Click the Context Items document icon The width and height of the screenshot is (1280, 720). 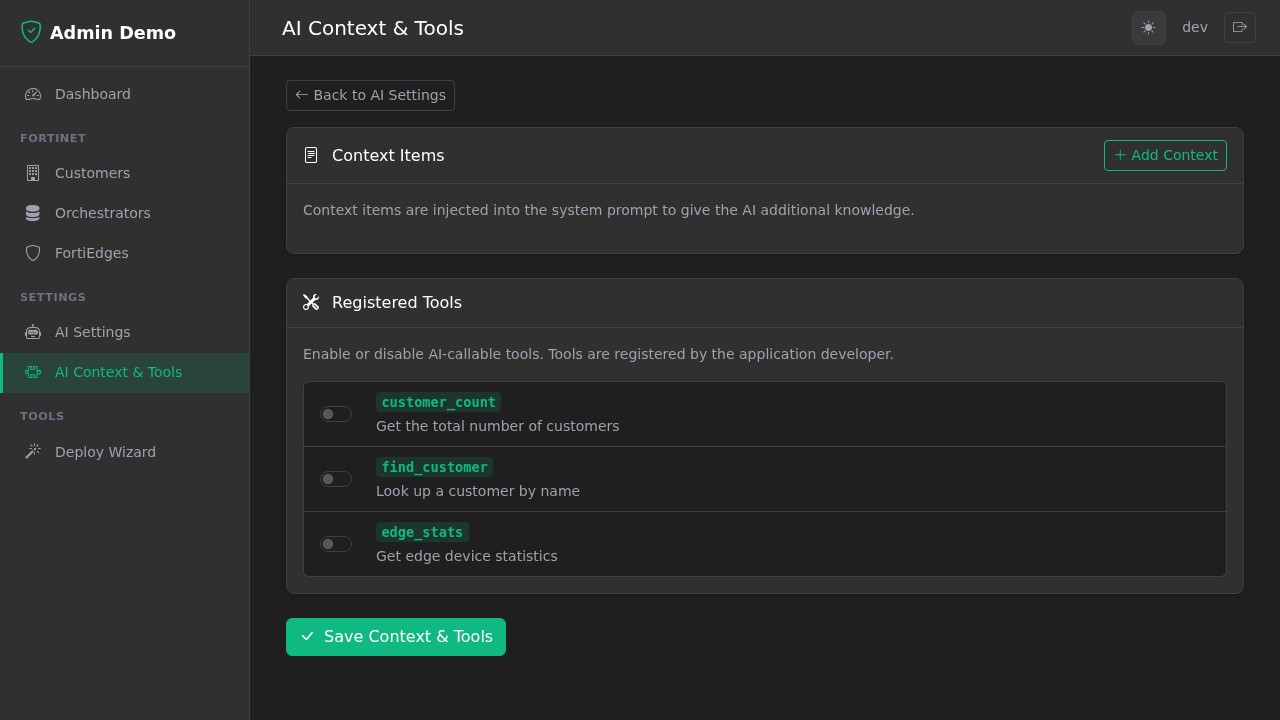(311, 155)
